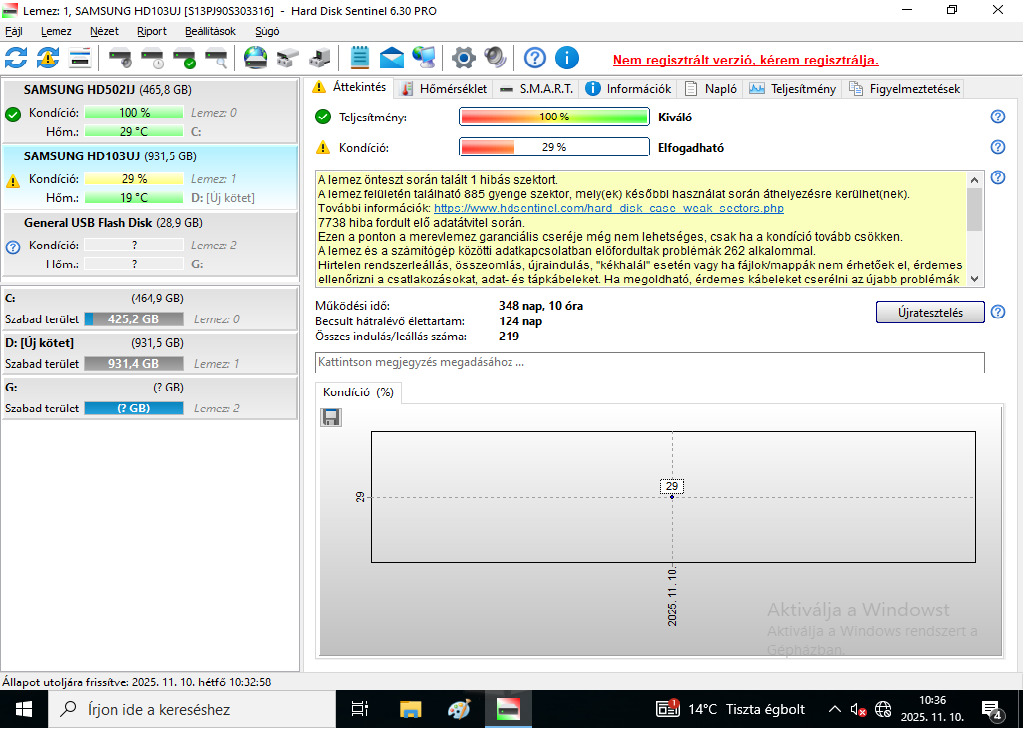Screen dimensions: 1024x730
Task: Click the blue info circle toolbar icon
Action: tap(567, 58)
